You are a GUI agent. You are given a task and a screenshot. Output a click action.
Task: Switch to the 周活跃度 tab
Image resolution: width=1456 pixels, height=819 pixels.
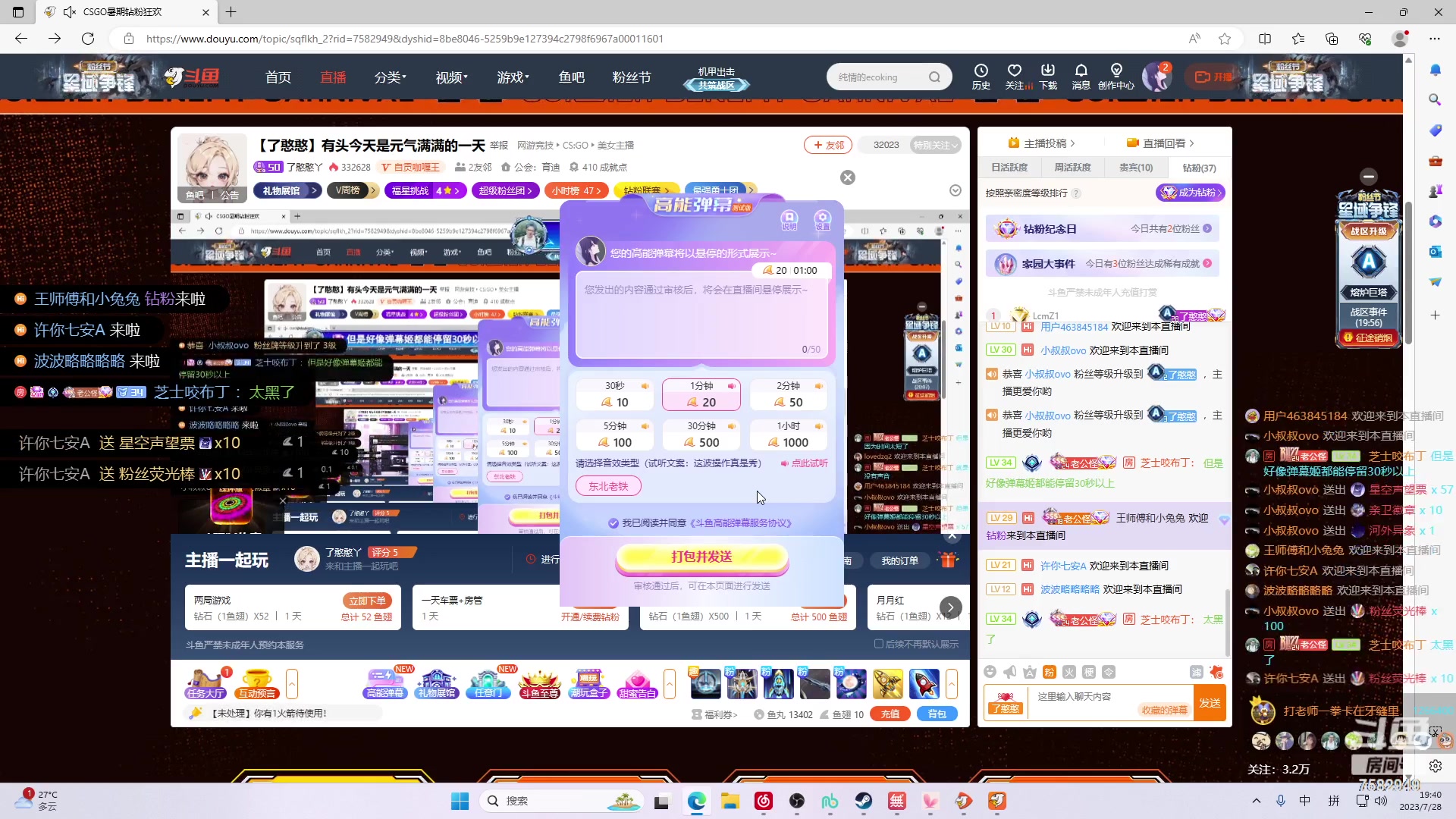click(x=1072, y=168)
